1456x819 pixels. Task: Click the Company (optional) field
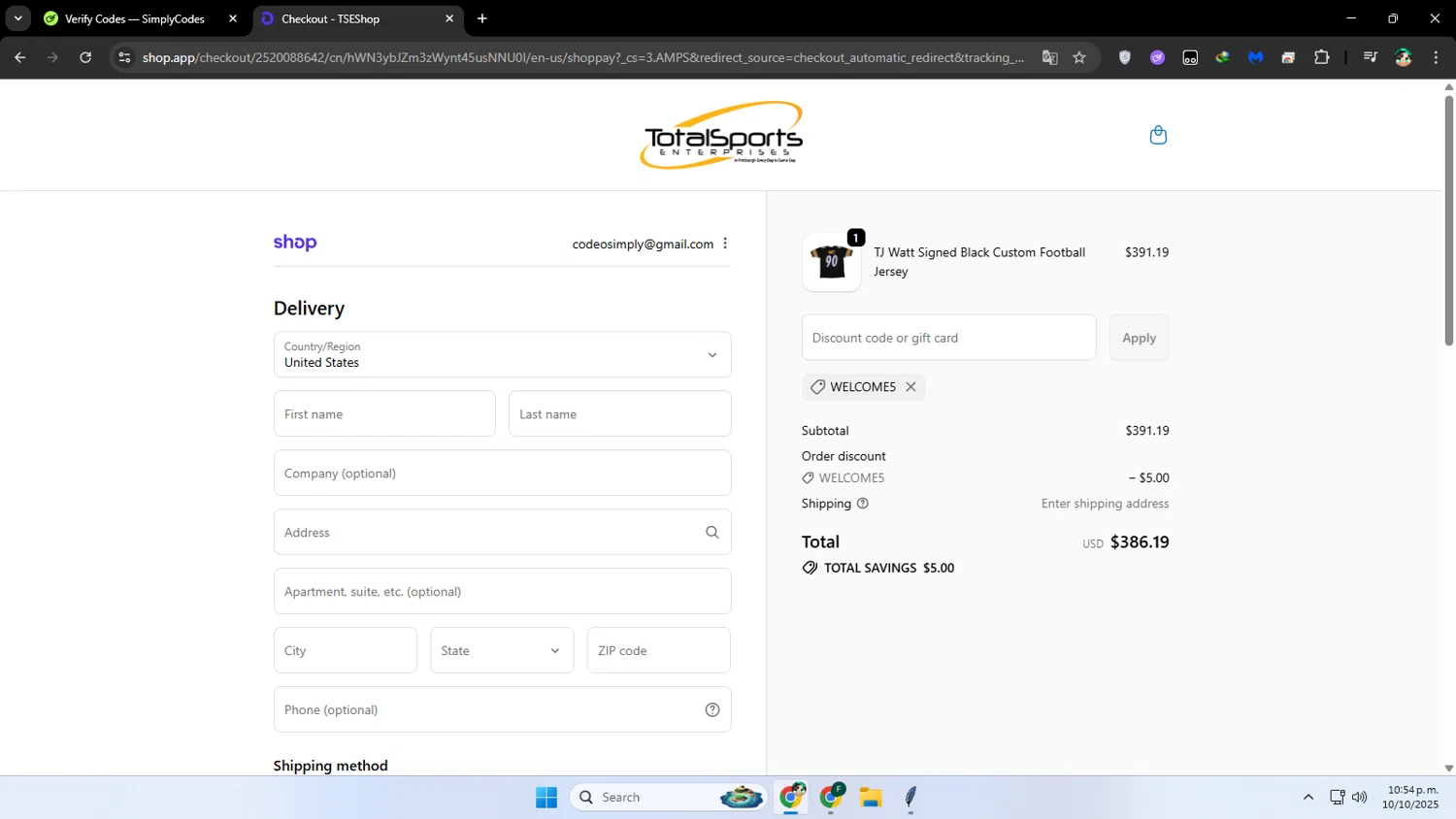[502, 473]
